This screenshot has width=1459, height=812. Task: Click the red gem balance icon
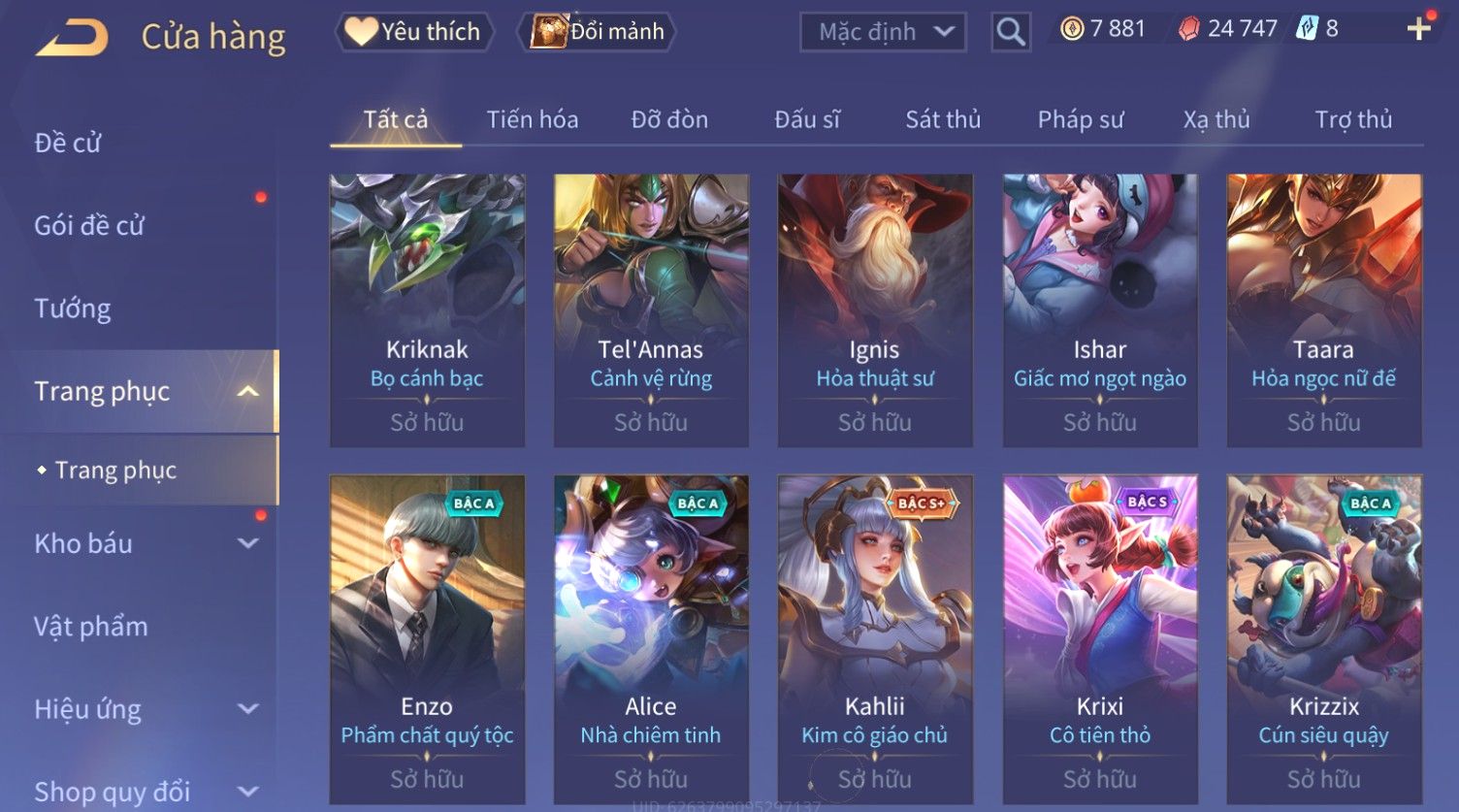pos(1188,29)
